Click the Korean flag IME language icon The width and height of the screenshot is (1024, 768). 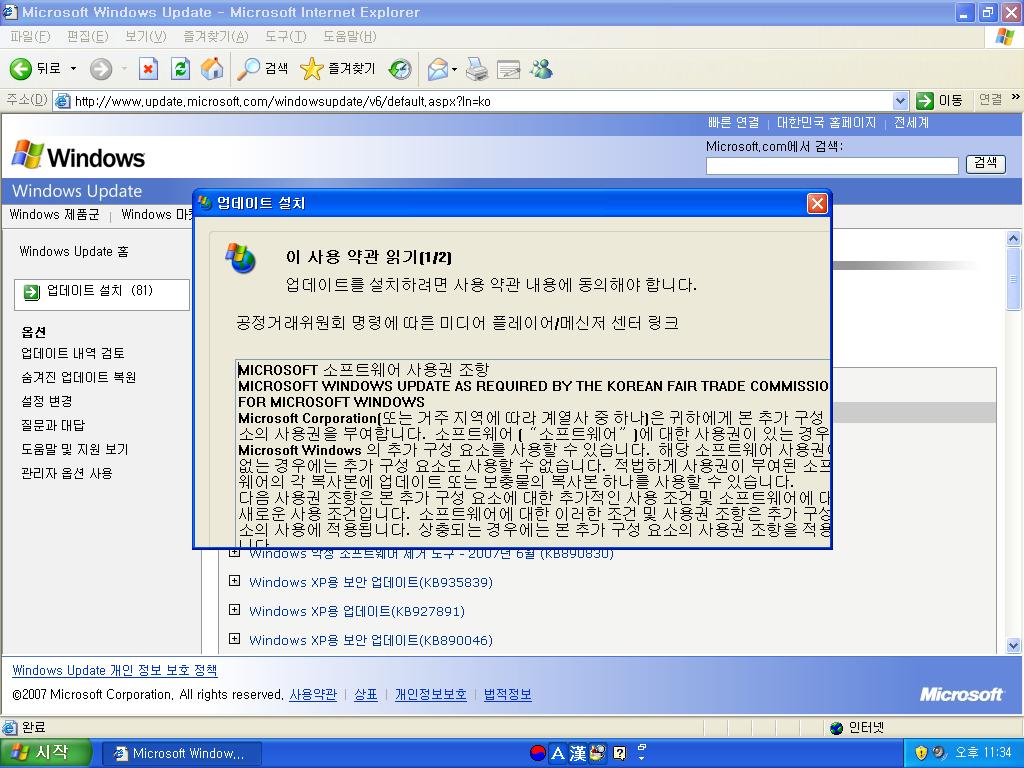[x=537, y=753]
